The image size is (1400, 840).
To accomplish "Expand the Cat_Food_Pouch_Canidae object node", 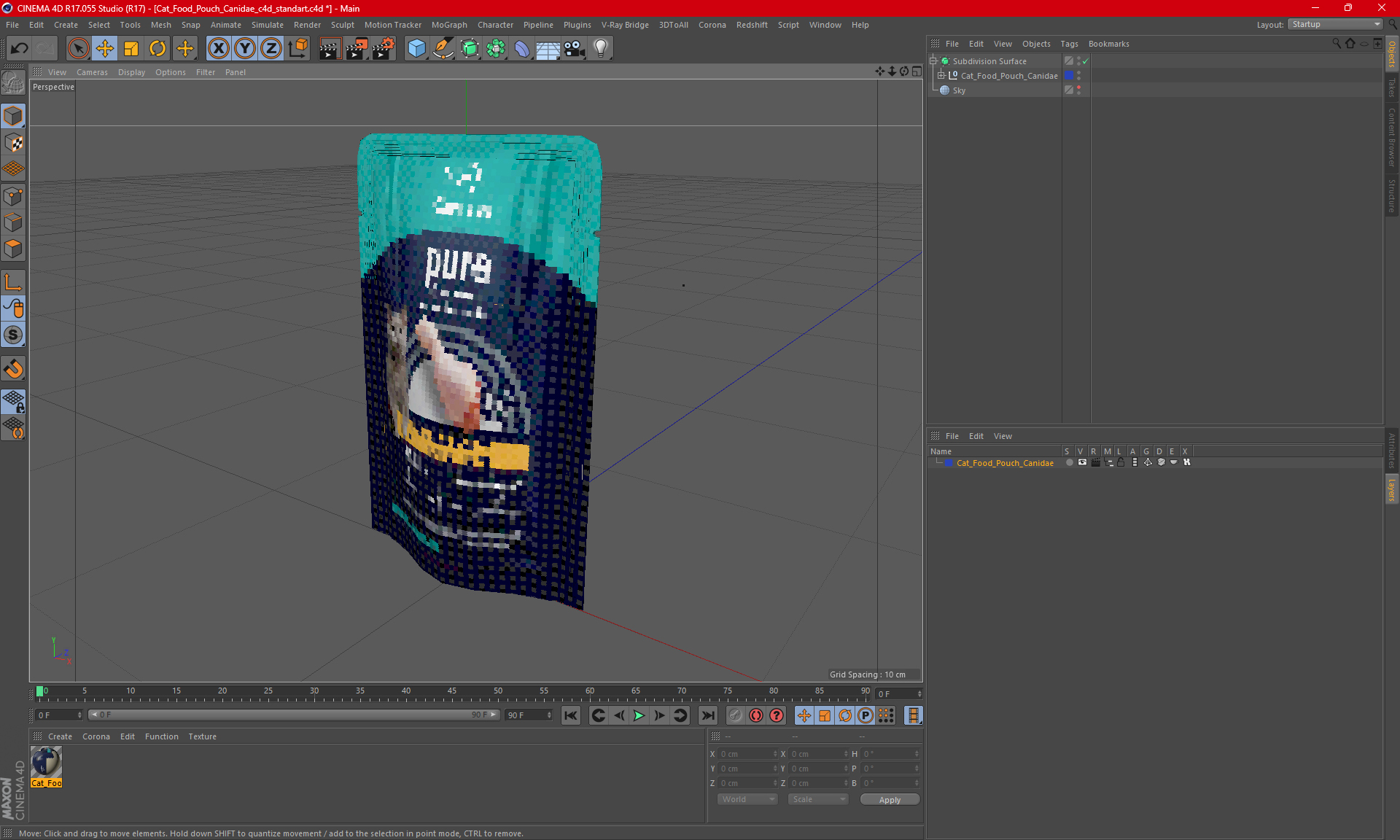I will [941, 76].
